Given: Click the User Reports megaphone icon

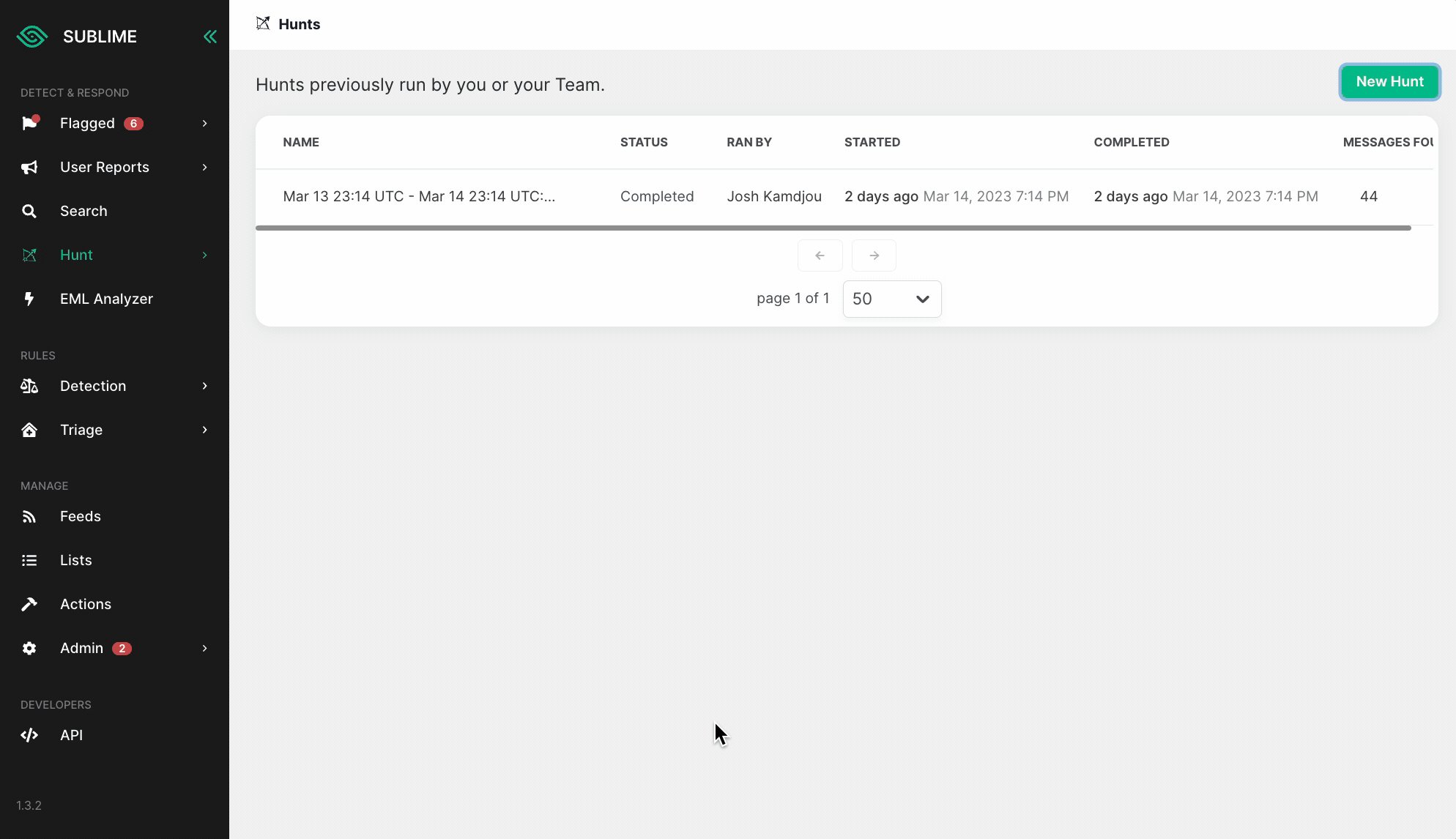Looking at the screenshot, I should pos(29,168).
